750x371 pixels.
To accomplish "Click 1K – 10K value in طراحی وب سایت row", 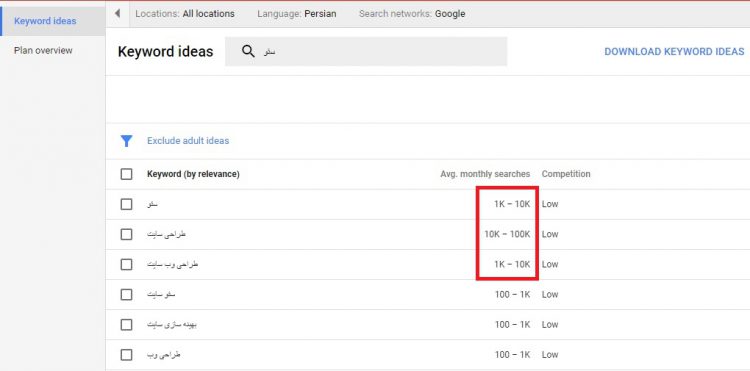I will 512,264.
